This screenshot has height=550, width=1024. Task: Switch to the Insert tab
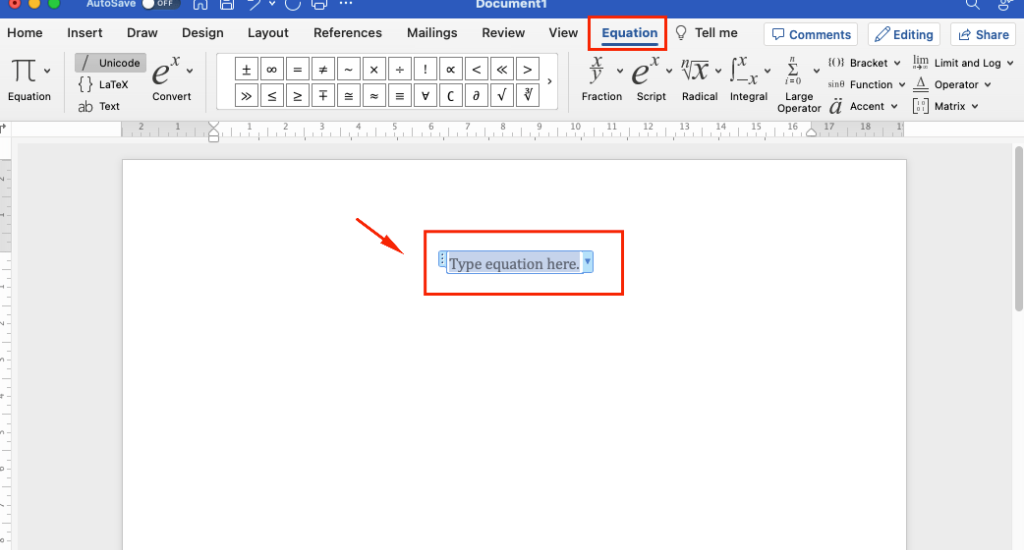coord(84,33)
